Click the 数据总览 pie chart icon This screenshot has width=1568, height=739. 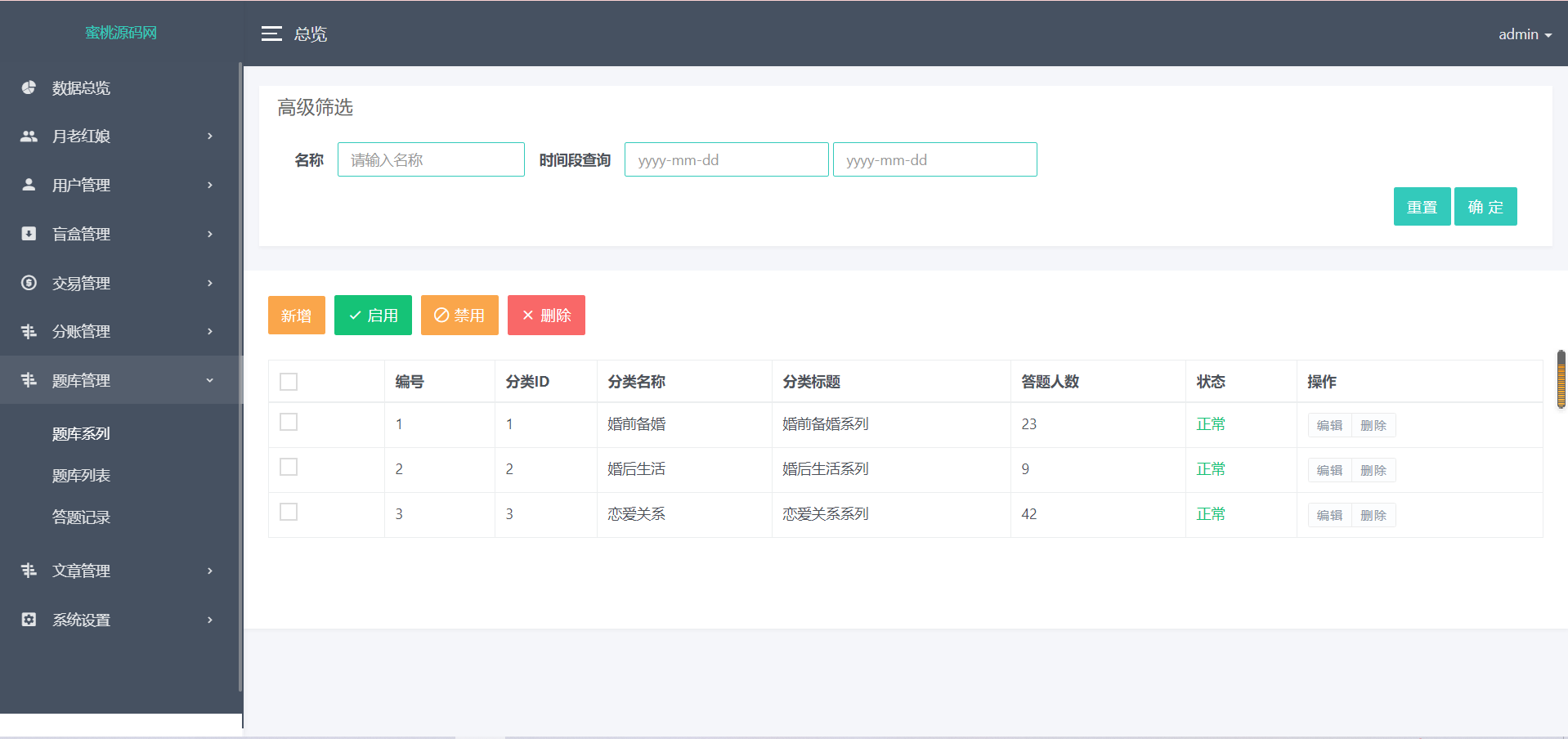[x=29, y=87]
